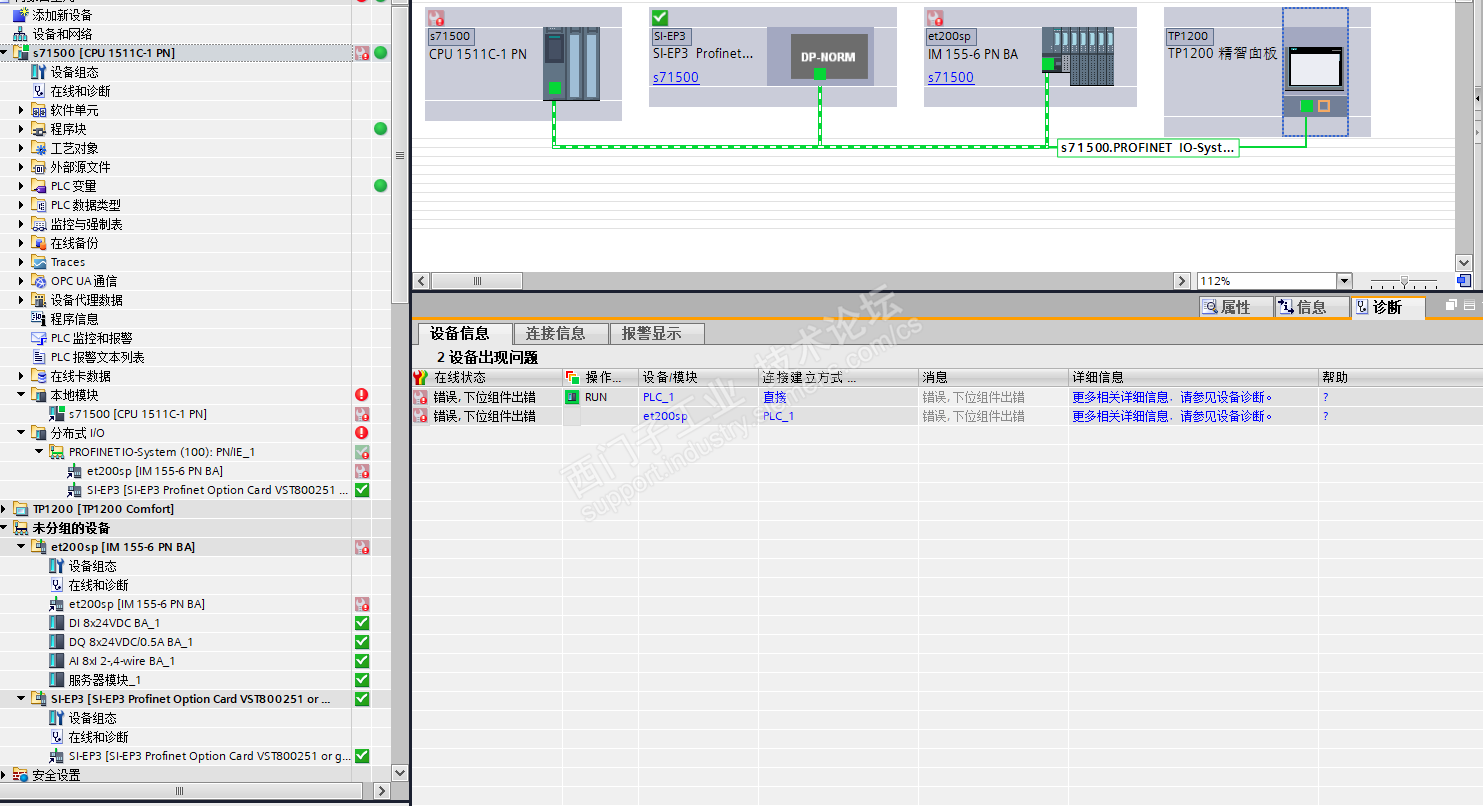
Task: Expand the 安全设置 node
Action: tap(5, 775)
